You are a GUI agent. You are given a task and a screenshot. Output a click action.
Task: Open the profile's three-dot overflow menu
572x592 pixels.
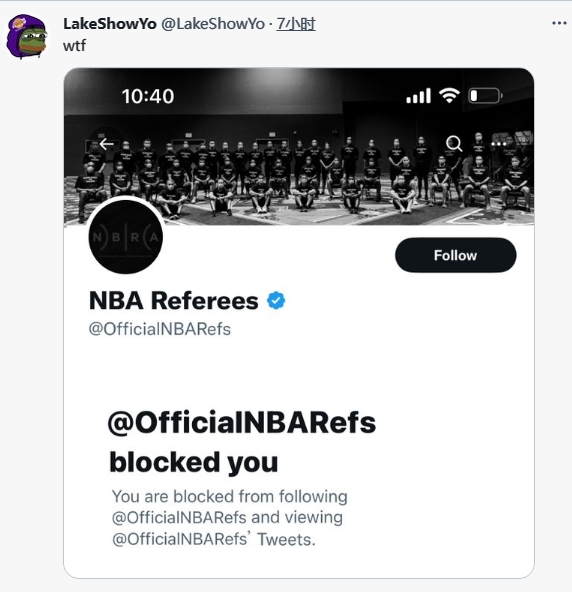tap(498, 144)
